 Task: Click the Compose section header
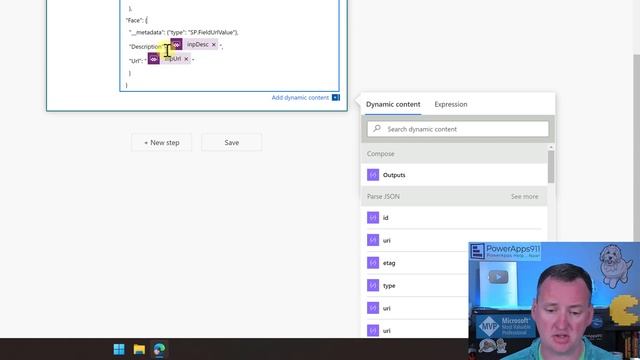454,153
